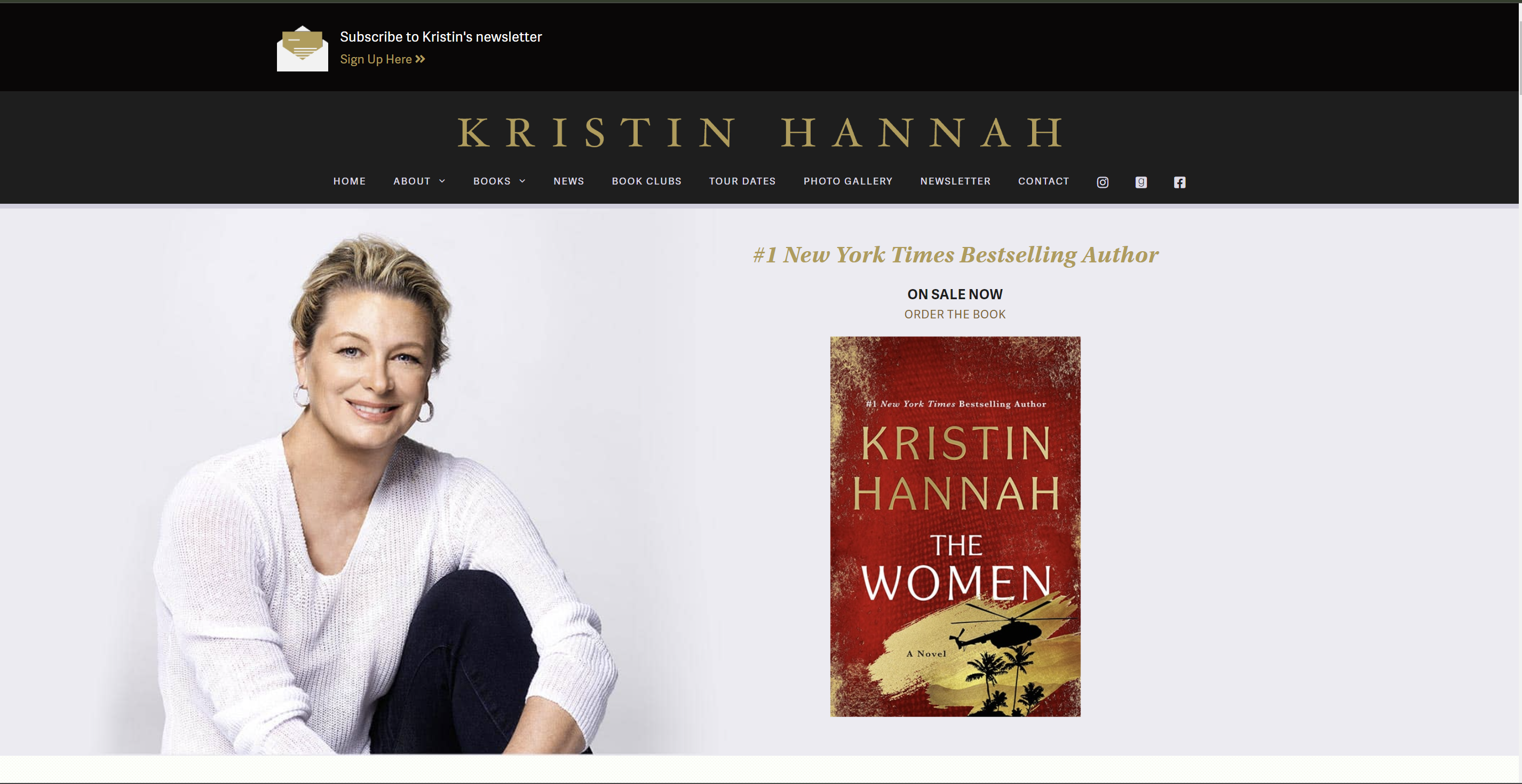
Task: Go to the Newsletter menu item
Action: pyautogui.click(x=955, y=181)
